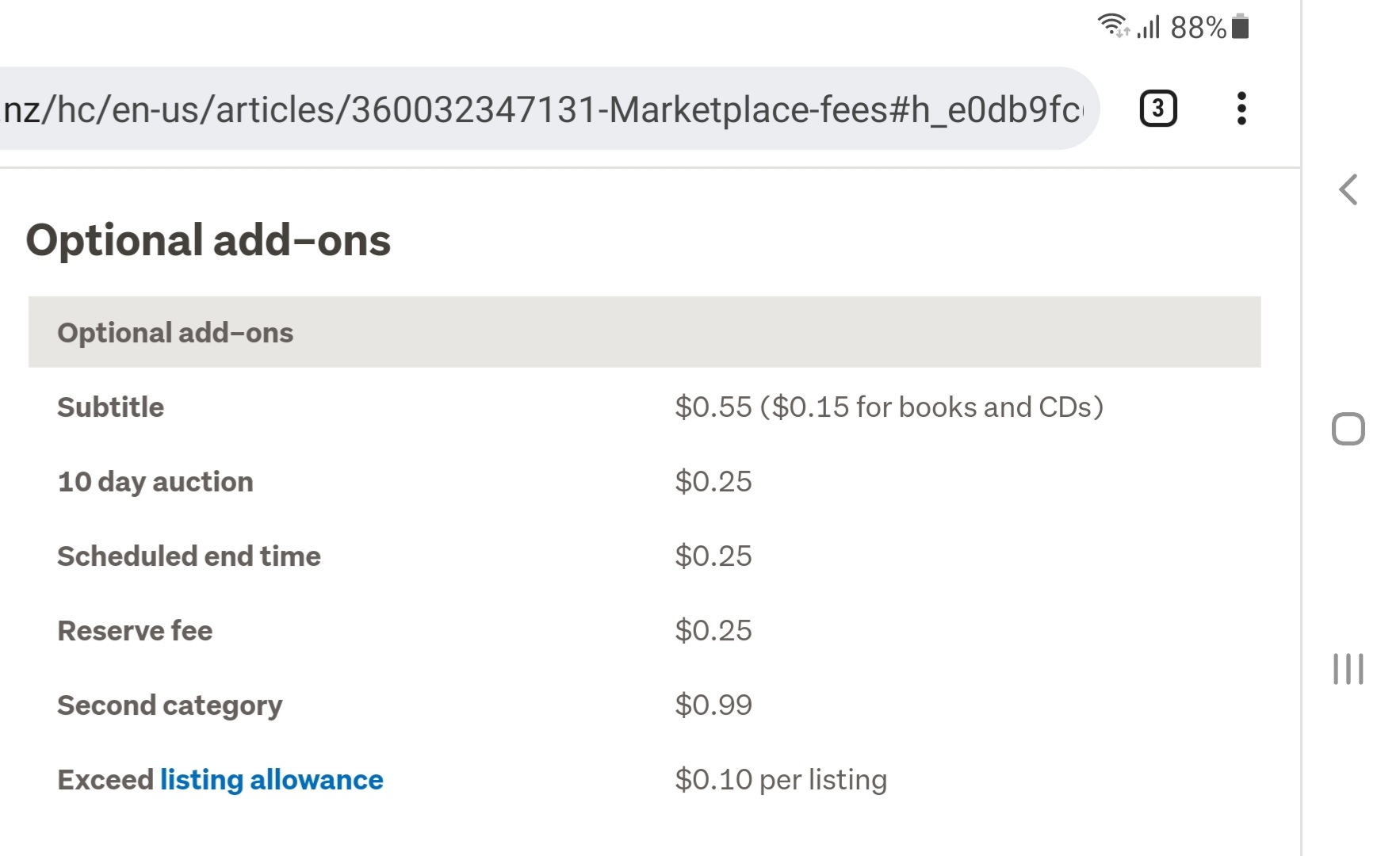The height and width of the screenshot is (856, 1400).
Task: Tap the battery icon in status bar
Action: click(1241, 26)
